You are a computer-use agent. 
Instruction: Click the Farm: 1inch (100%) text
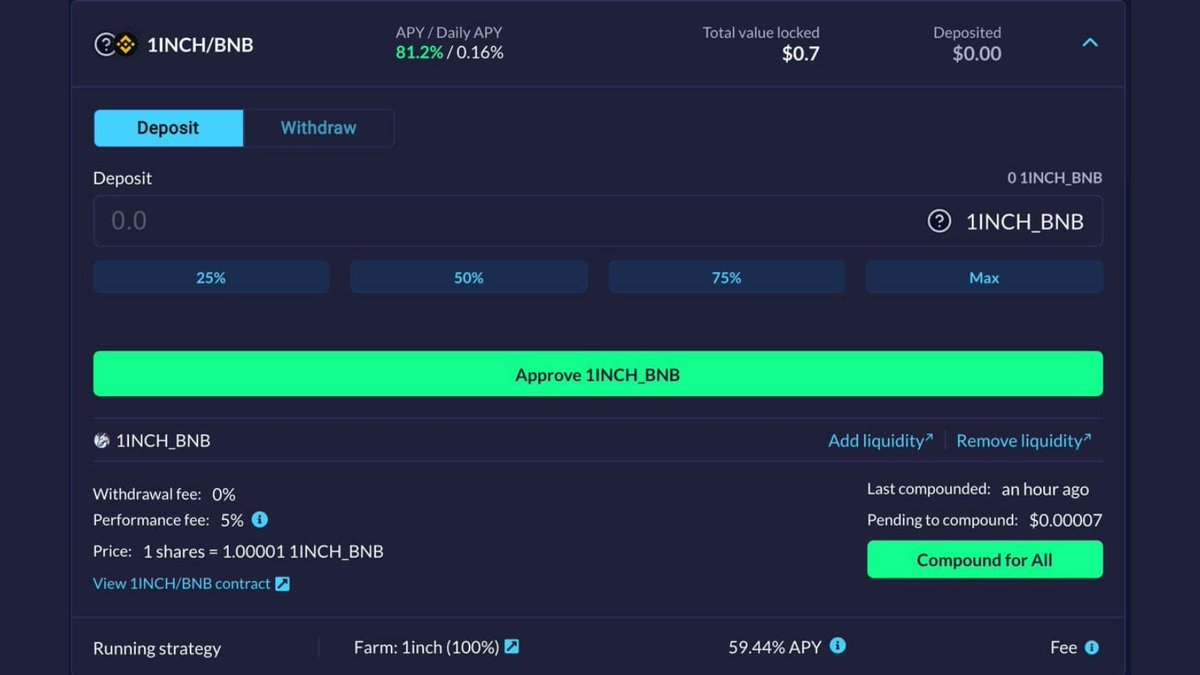(426, 647)
